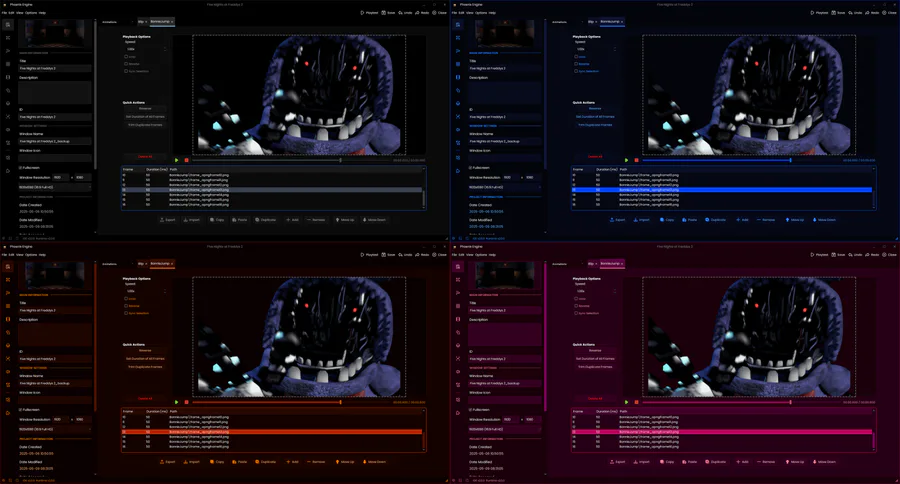Open Speed dropdown in the blue-theme window

(596, 49)
